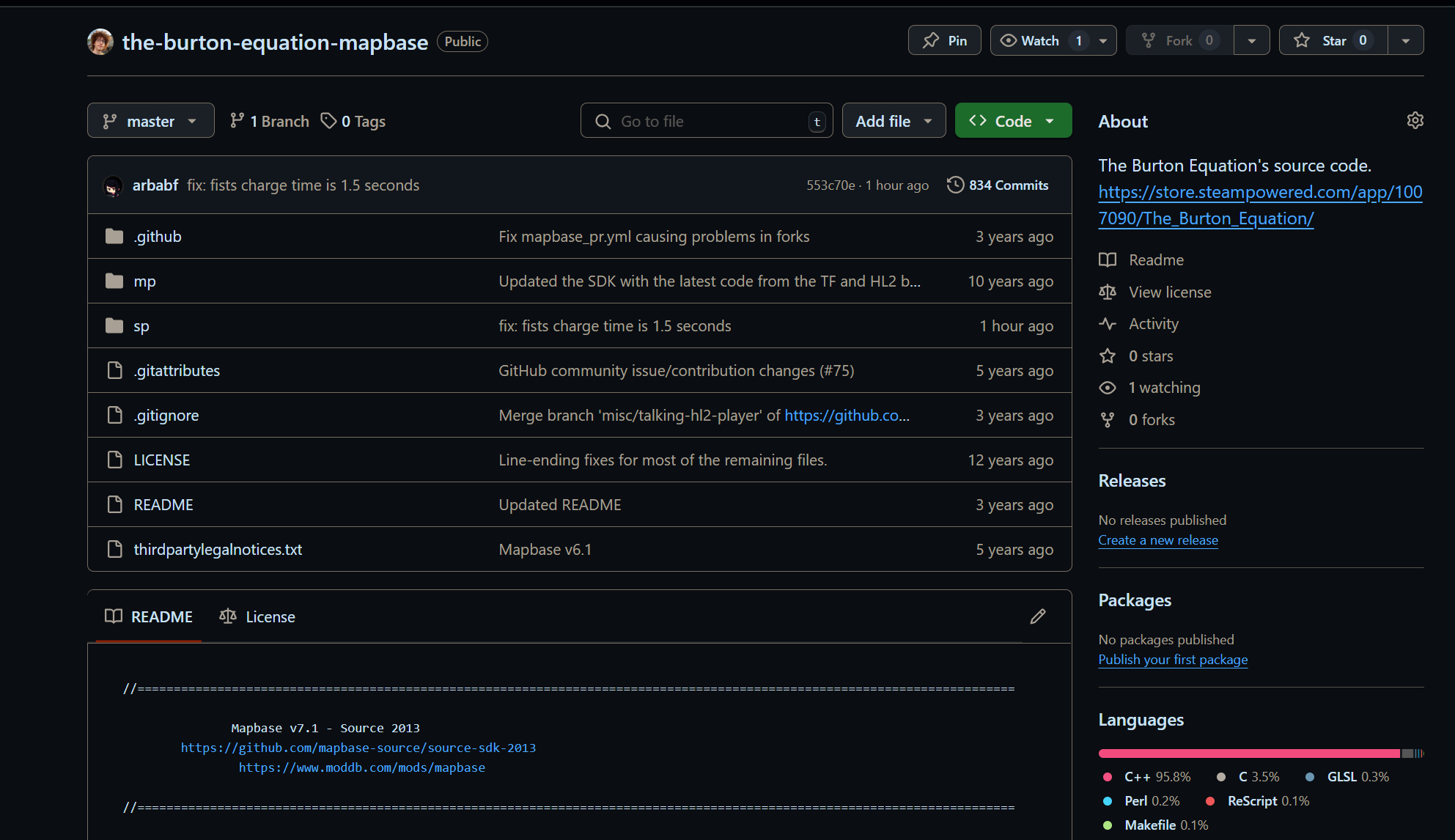Open the 0 forks link
1455x840 pixels.
click(x=1137, y=420)
